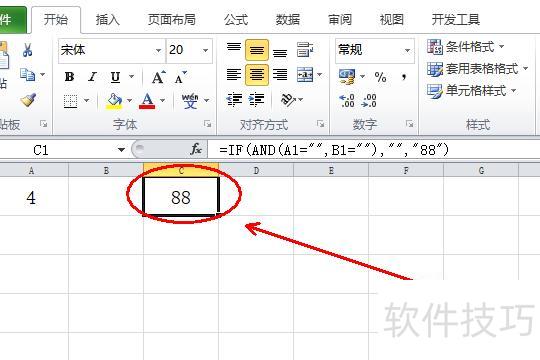Expand the orientation dropdown arrow

301,100
